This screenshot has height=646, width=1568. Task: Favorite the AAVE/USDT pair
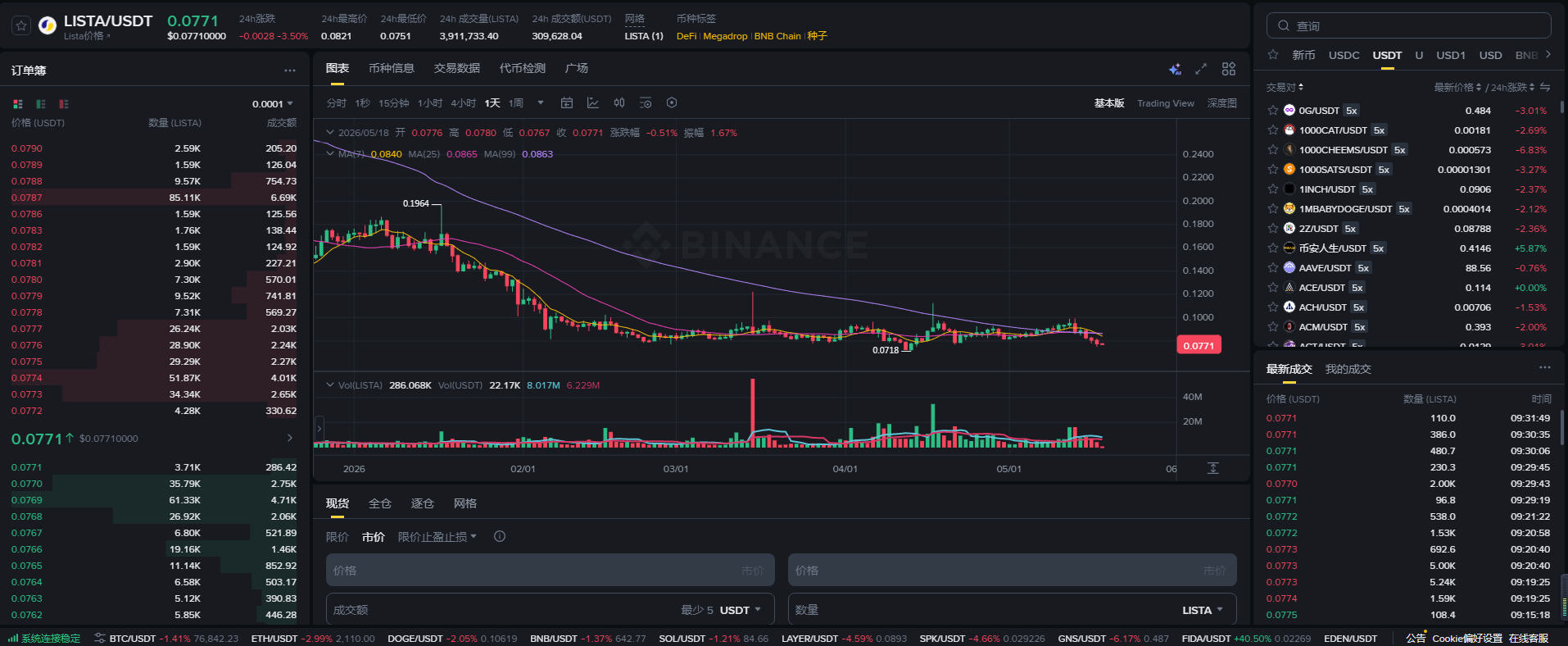coord(1273,267)
